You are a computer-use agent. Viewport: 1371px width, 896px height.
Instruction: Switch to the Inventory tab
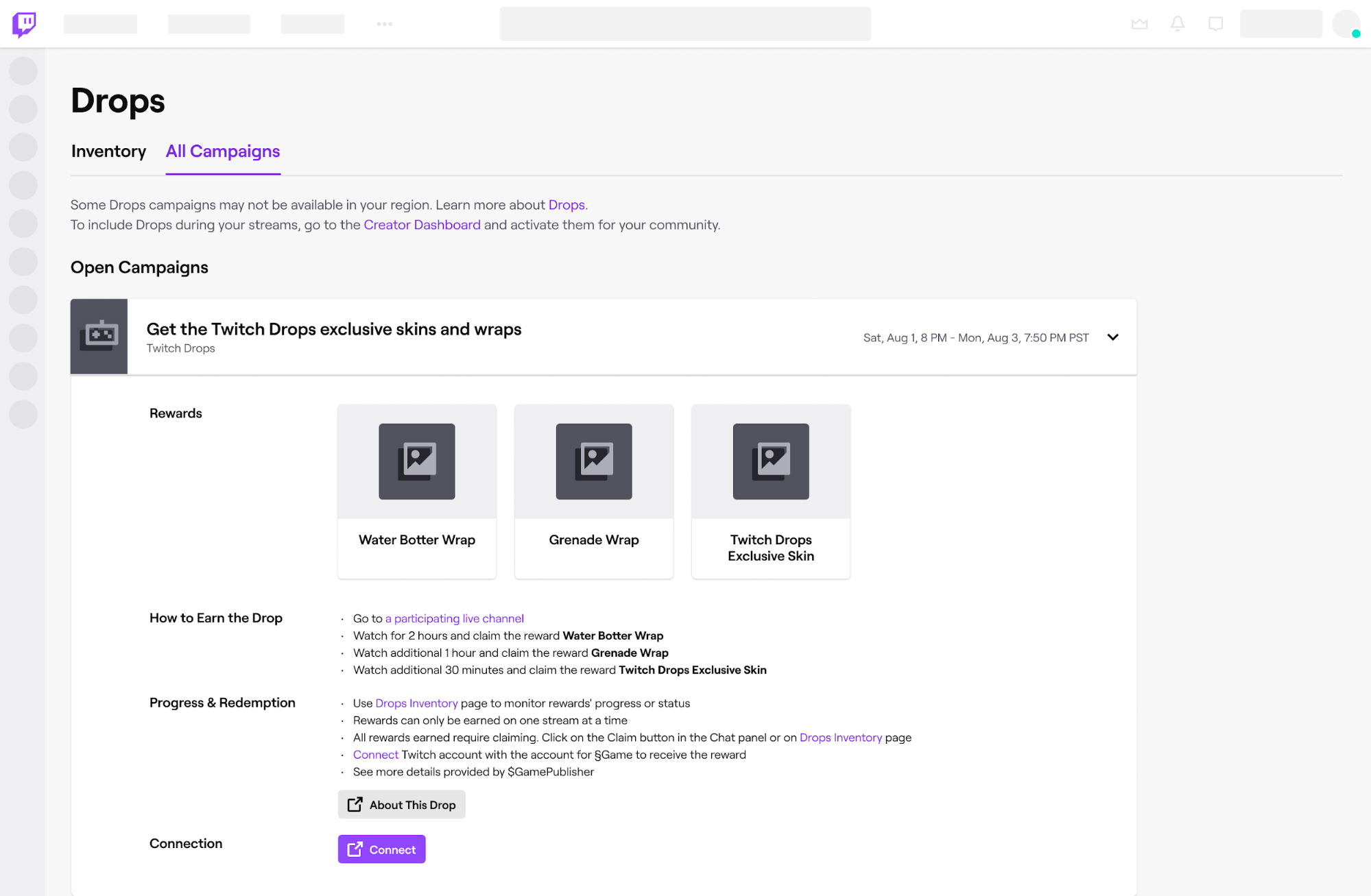pos(108,152)
